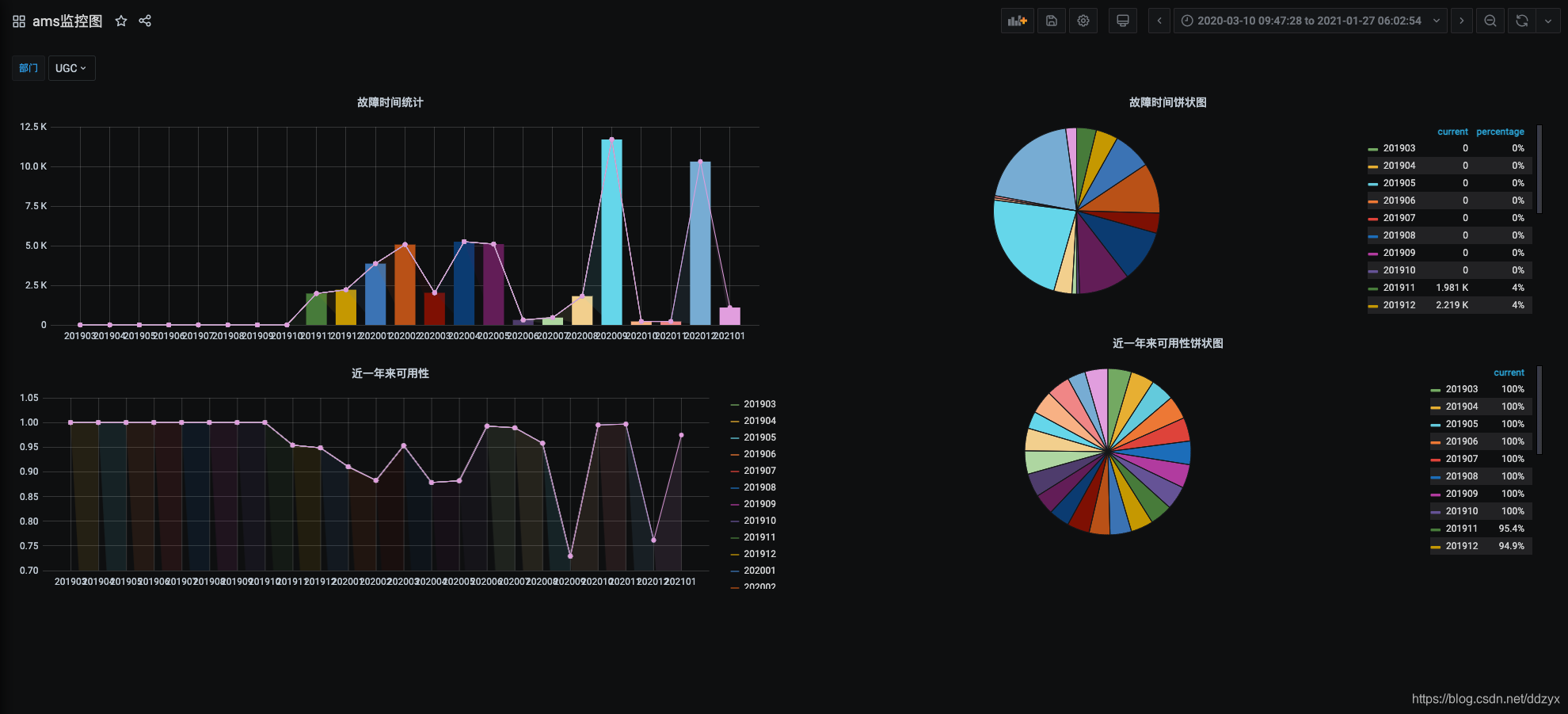Click the 202009 cyan bar in fault chart
Image resolution: width=1568 pixels, height=714 pixels.
pyautogui.click(x=611, y=232)
